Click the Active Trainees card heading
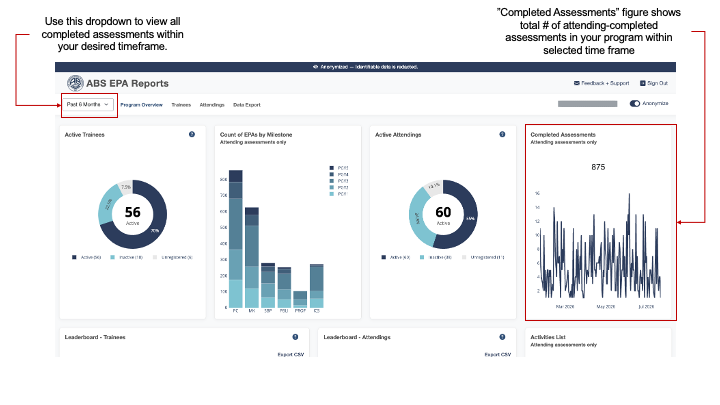 coord(84,135)
